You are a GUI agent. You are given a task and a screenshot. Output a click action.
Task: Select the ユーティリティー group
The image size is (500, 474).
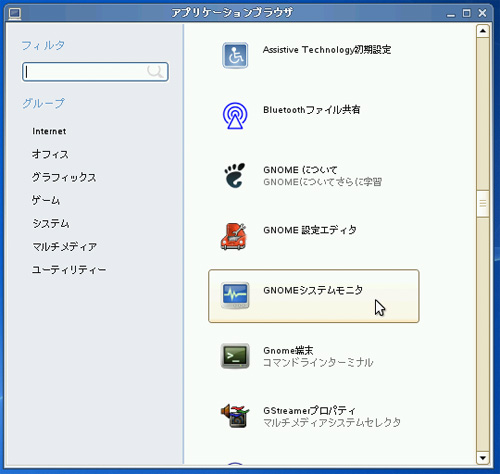pos(69,269)
